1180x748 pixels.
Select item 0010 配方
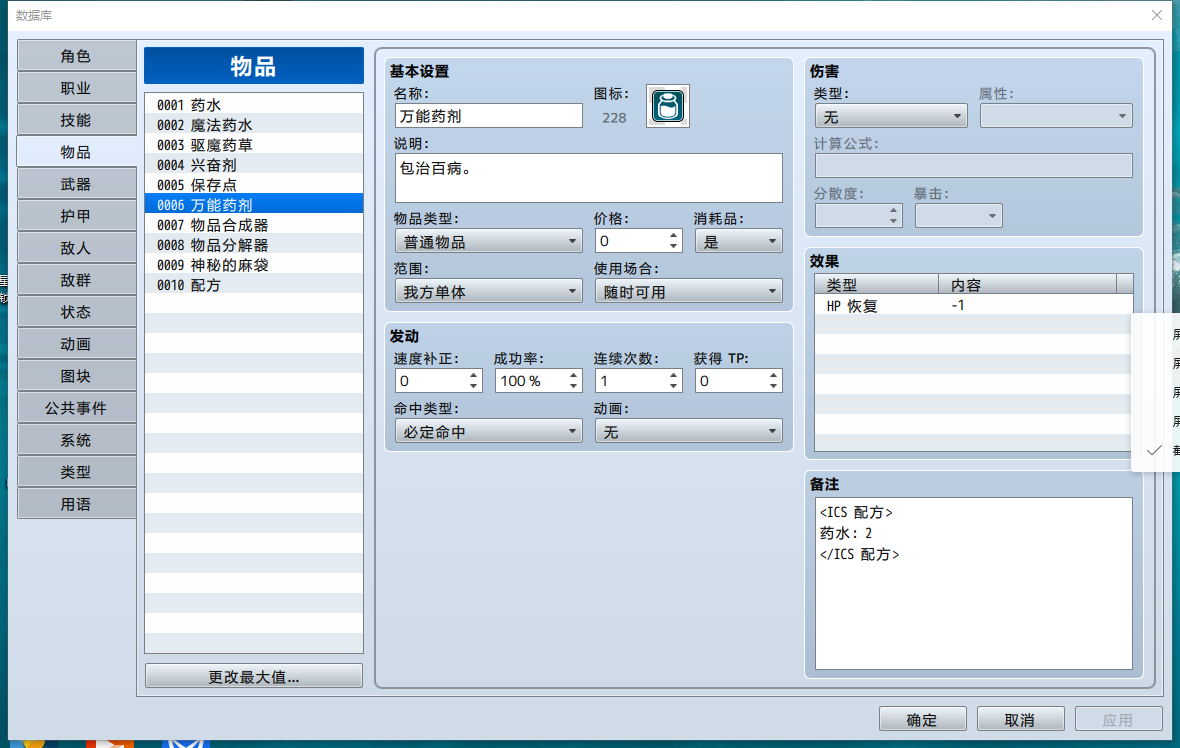[x=254, y=285]
